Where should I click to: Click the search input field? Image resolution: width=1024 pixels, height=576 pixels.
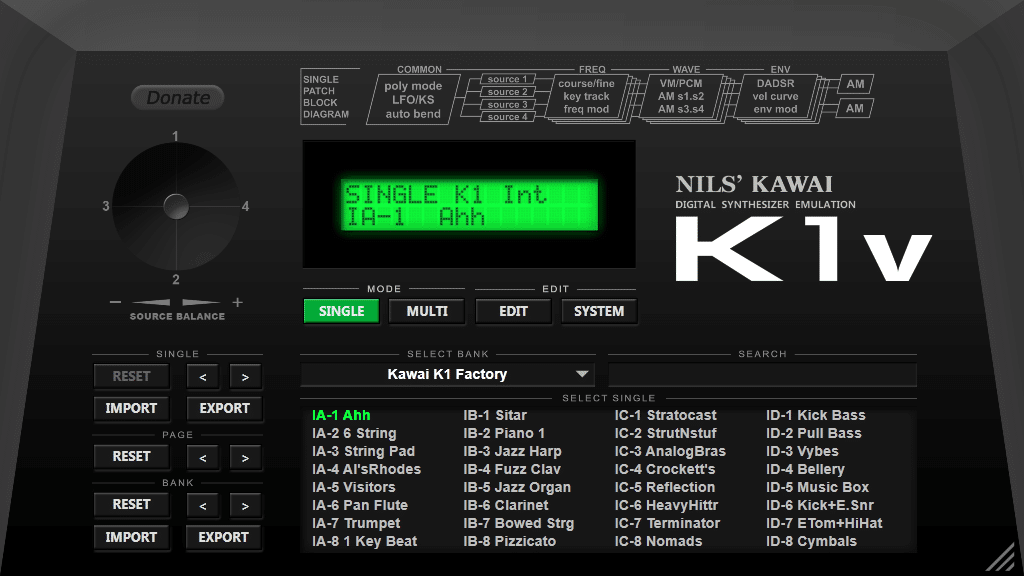click(762, 375)
